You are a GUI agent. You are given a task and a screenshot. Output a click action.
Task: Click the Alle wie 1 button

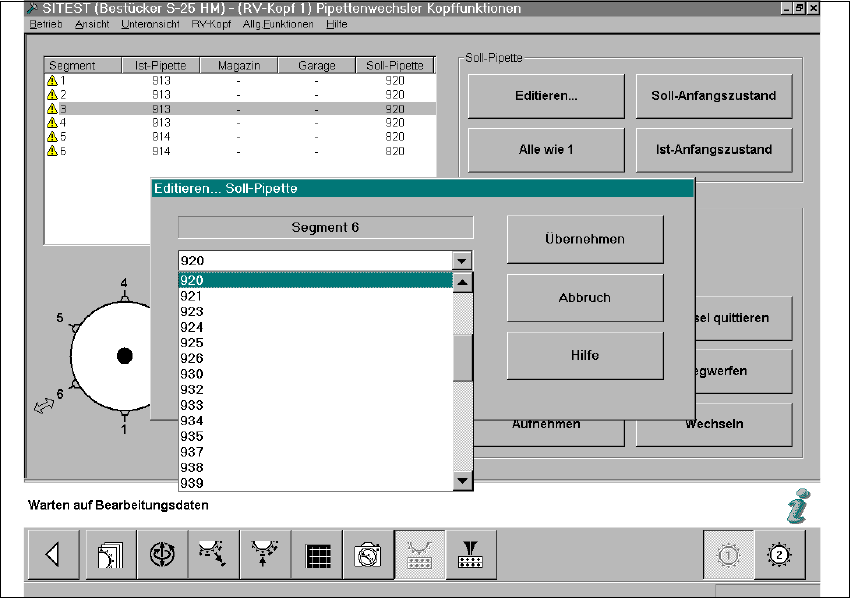click(x=545, y=150)
